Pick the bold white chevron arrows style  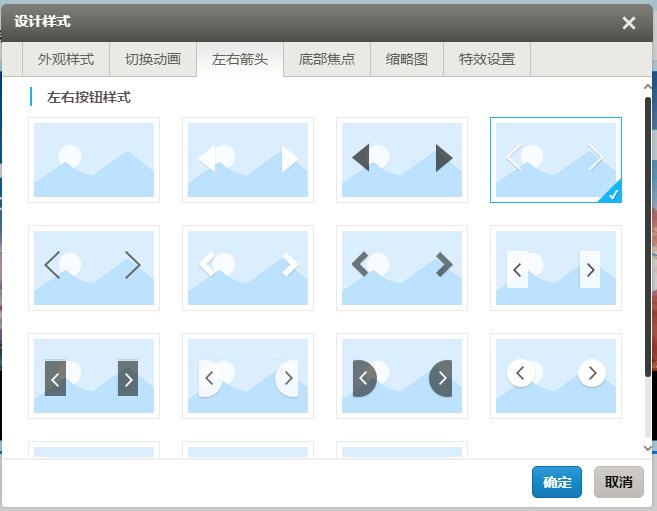click(x=248, y=267)
